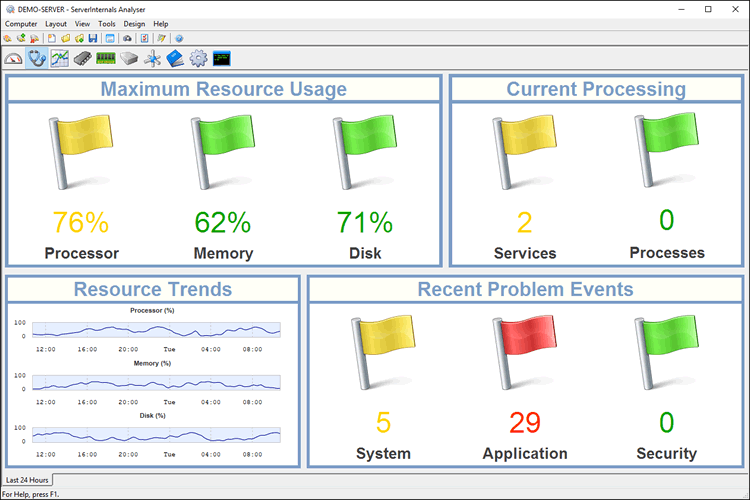Open the gauge dashboard view icon
The height and width of the screenshot is (500, 750).
click(13, 58)
